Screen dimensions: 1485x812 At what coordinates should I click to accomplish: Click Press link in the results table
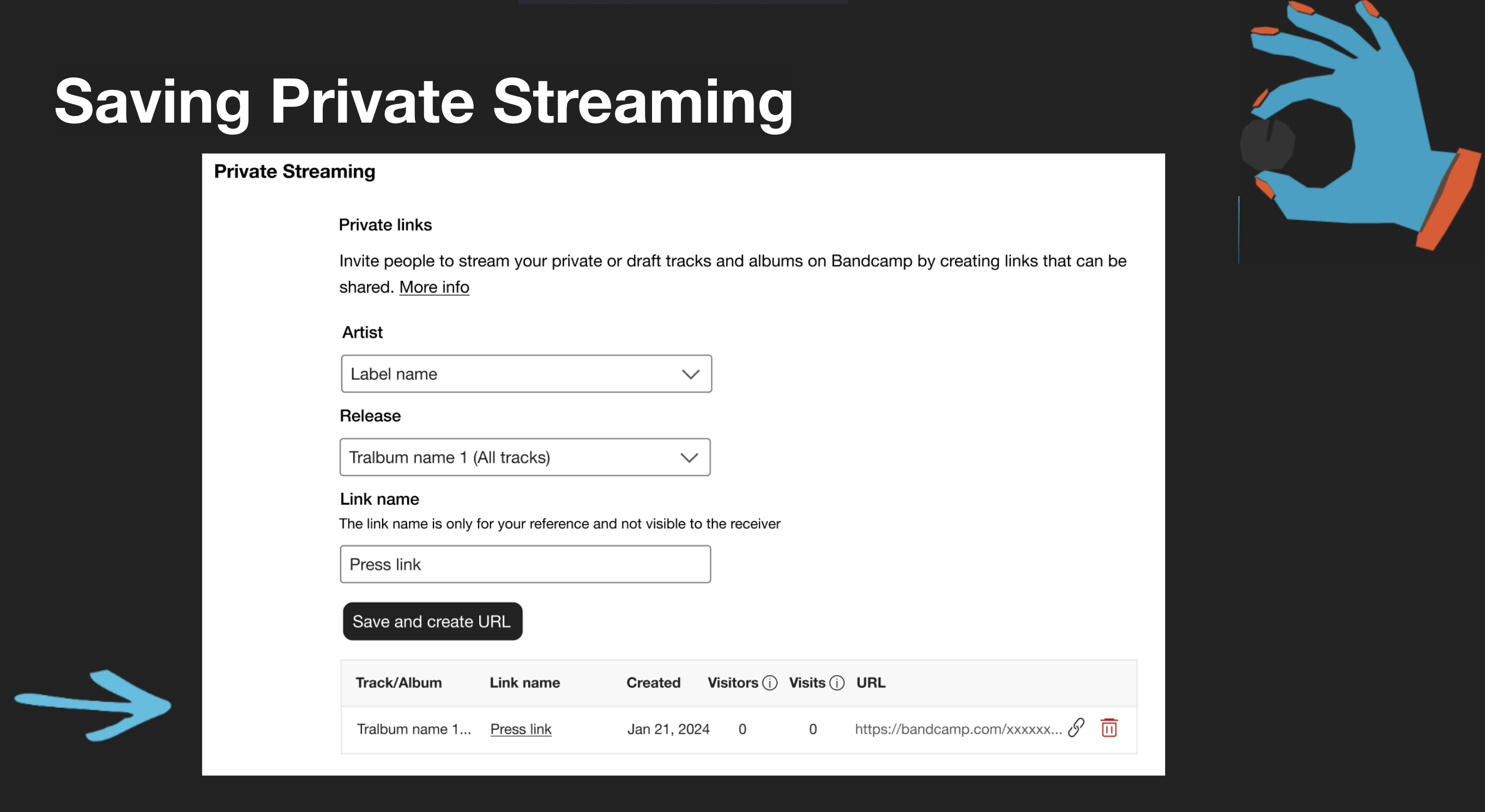(520, 729)
